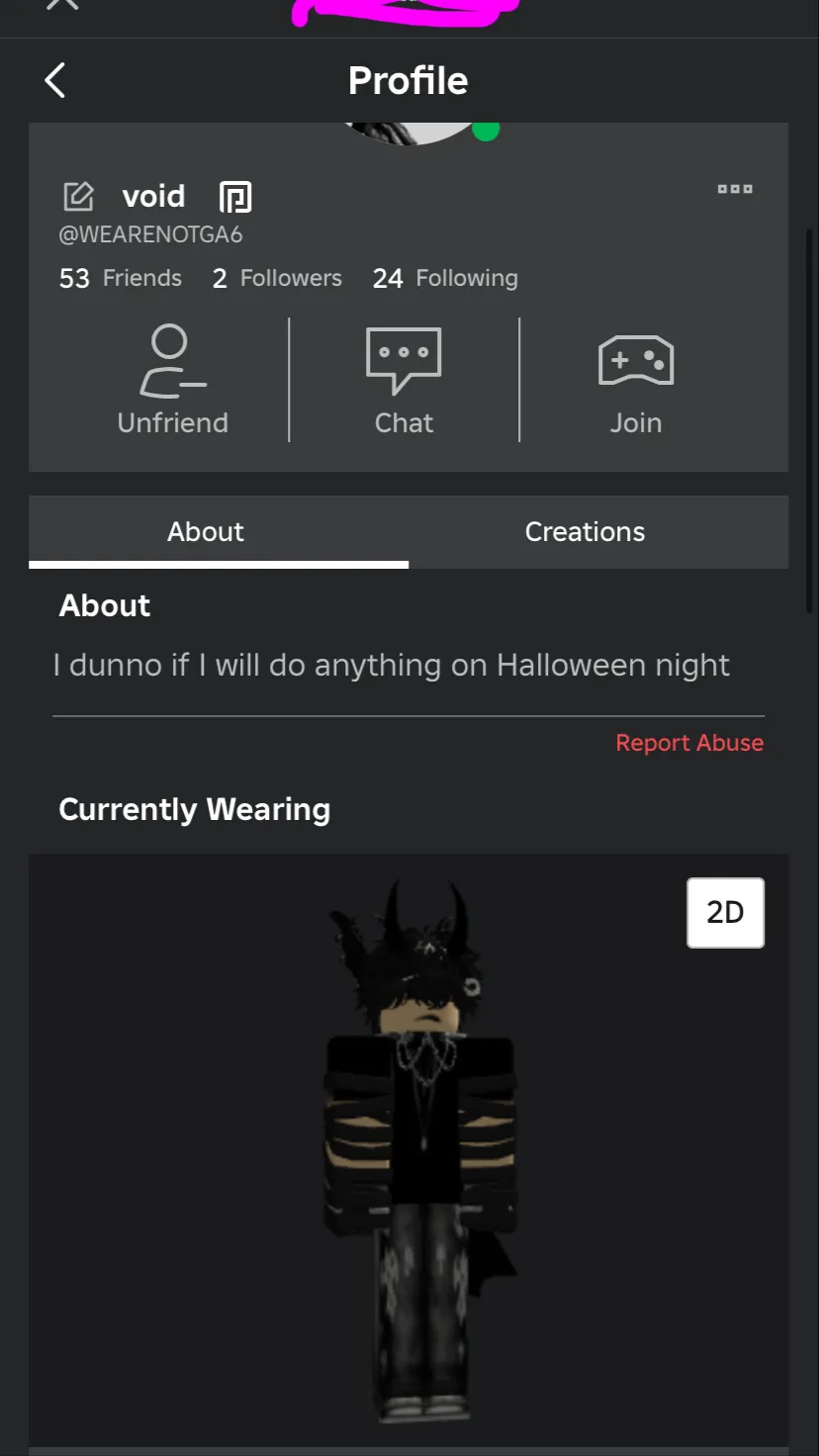Open the three-dot more options menu
The width and height of the screenshot is (819, 1456).
735,188
